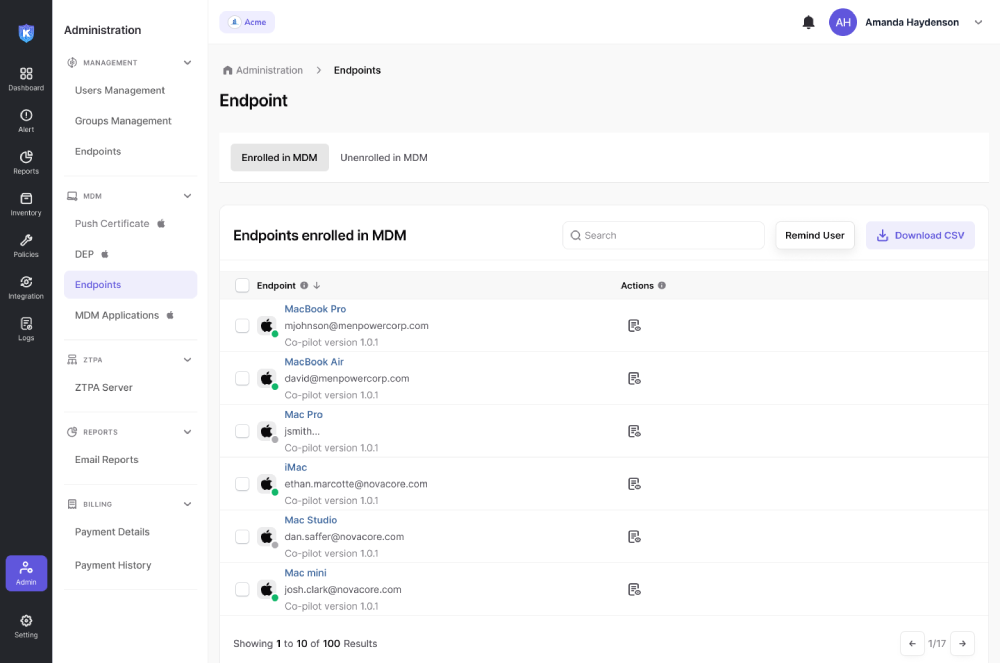1000x663 pixels.
Task: Click the endpoints Search field
Action: coord(663,236)
